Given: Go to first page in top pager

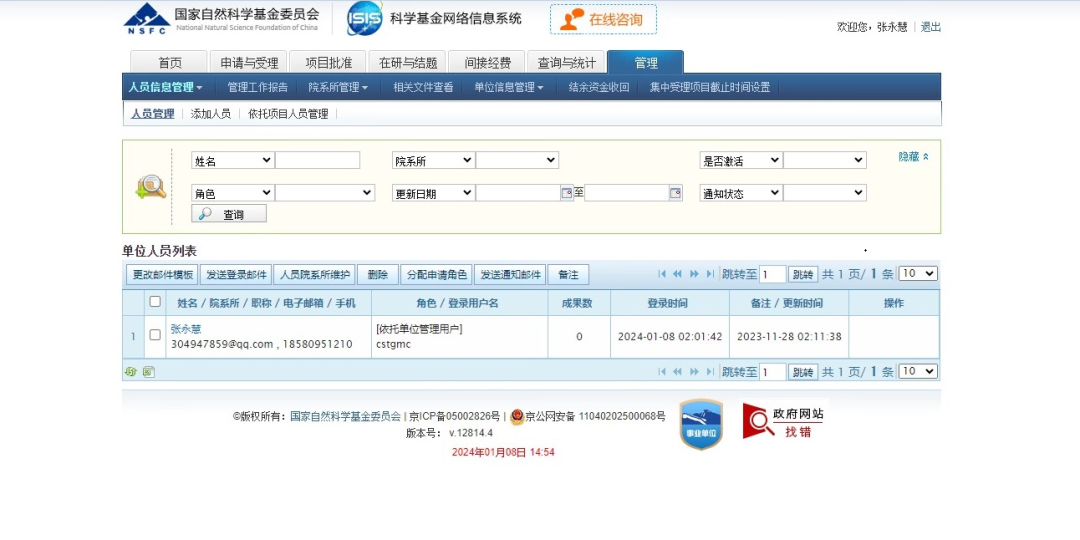Looking at the screenshot, I should click(x=663, y=274).
